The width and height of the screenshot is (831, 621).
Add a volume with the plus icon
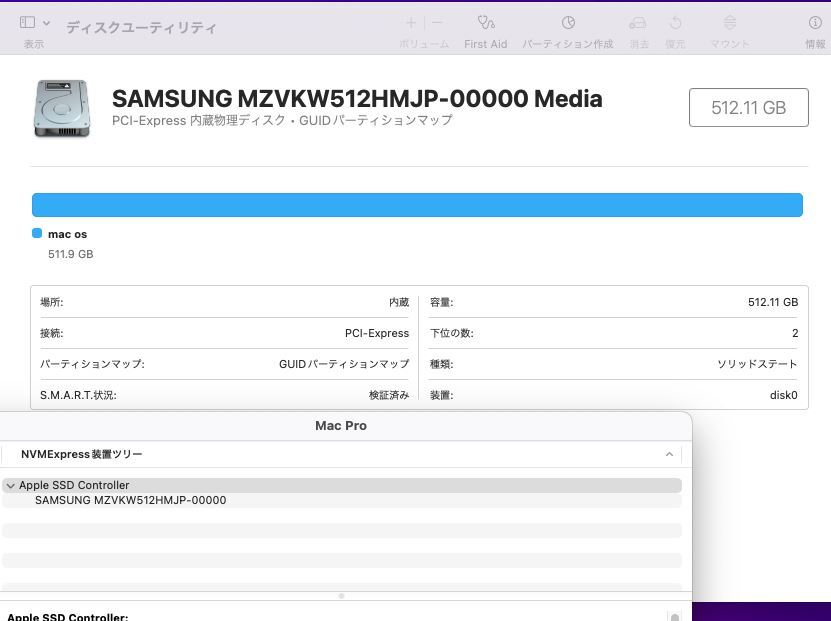tap(410, 22)
